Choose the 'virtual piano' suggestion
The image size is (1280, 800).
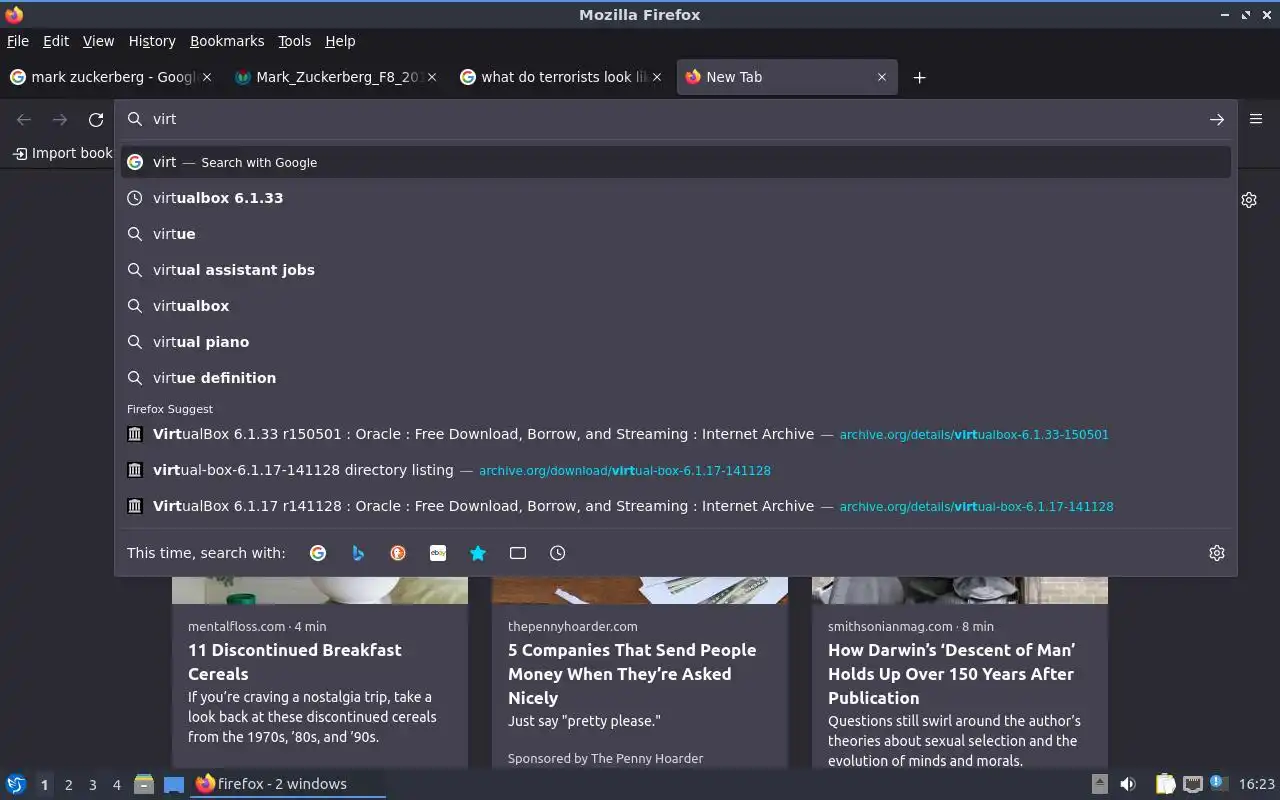(x=675, y=342)
